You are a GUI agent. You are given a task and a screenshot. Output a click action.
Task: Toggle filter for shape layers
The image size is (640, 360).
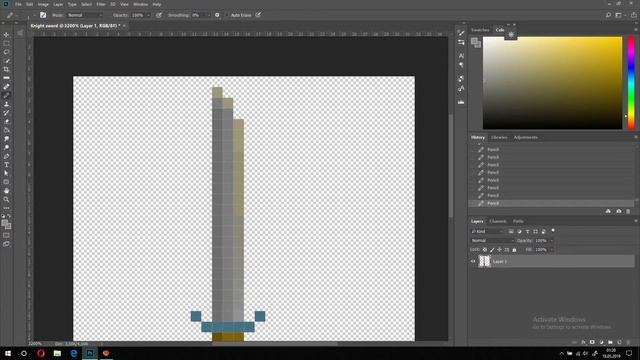[536, 231]
